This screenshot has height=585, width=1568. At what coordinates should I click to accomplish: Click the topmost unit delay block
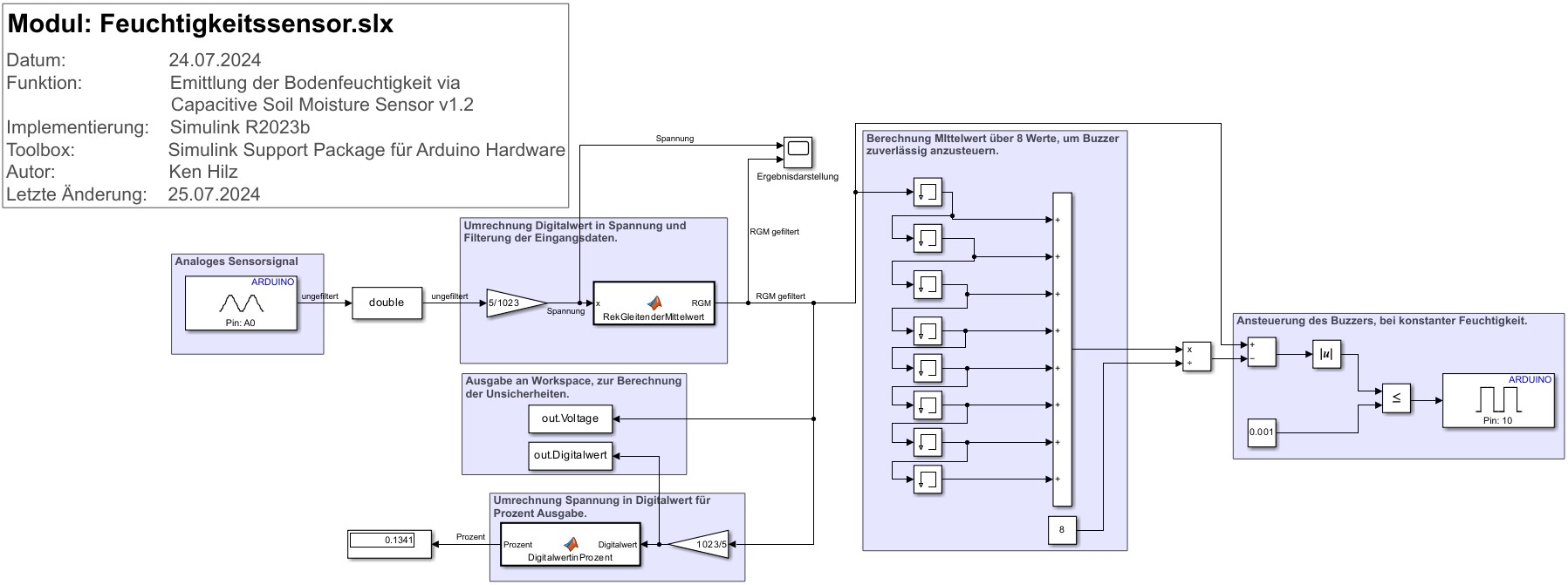click(x=928, y=192)
